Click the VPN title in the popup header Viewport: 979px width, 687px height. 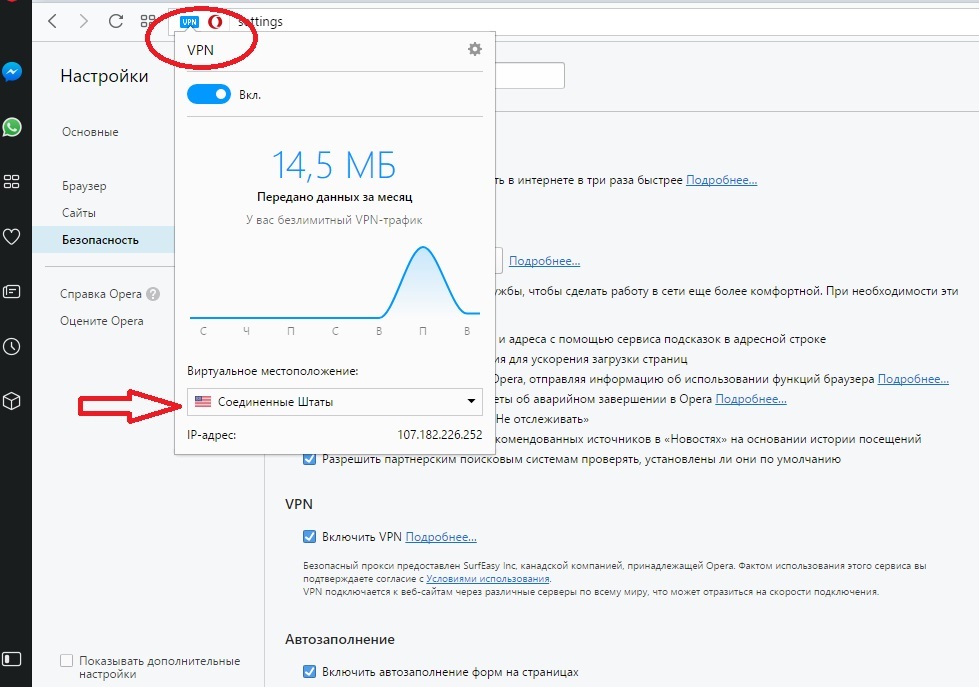coord(200,50)
